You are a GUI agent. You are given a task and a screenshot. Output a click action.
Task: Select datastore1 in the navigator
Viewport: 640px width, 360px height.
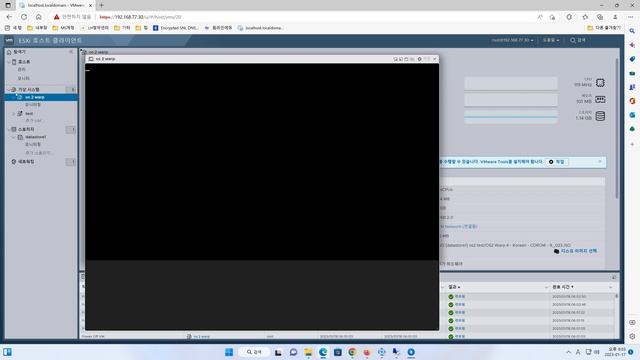pos(36,137)
